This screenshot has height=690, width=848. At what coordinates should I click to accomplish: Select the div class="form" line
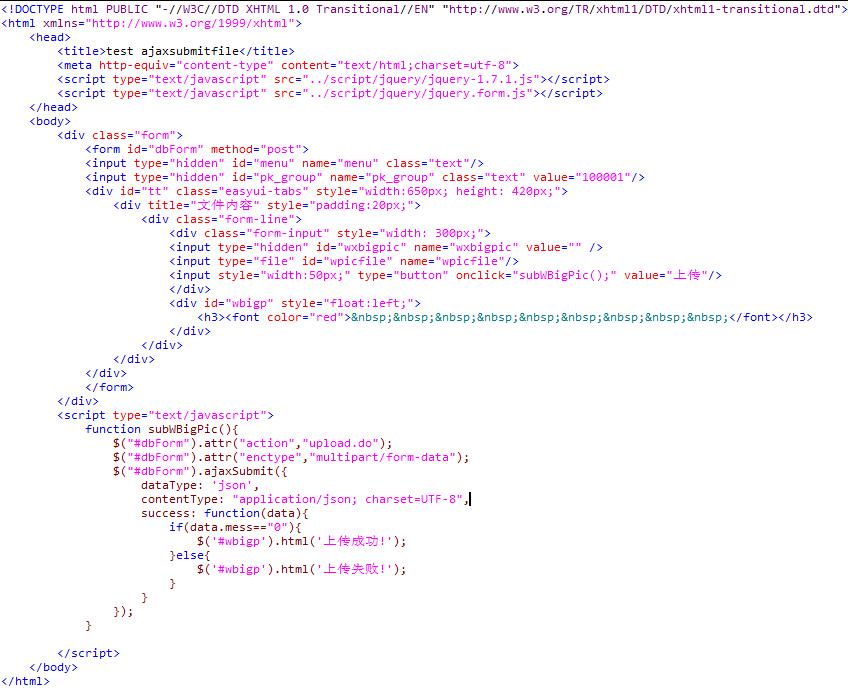pyautogui.click(x=120, y=135)
